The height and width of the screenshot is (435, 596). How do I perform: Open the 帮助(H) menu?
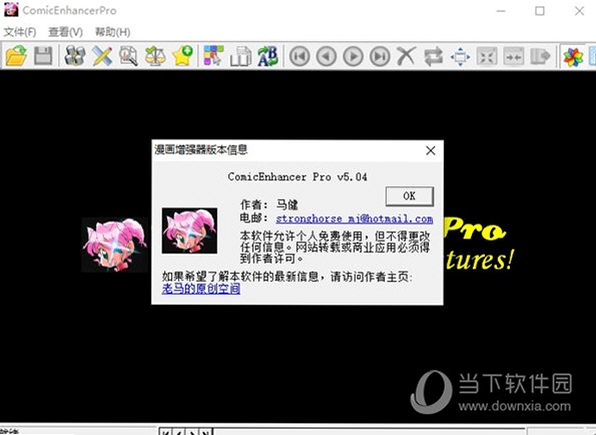(113, 32)
